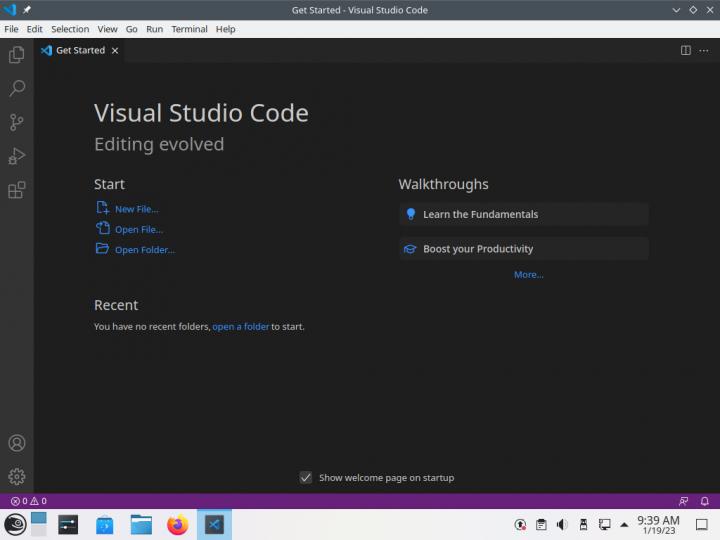The width and height of the screenshot is (720, 540).
Task: Click the New File... link
Action: tap(136, 209)
